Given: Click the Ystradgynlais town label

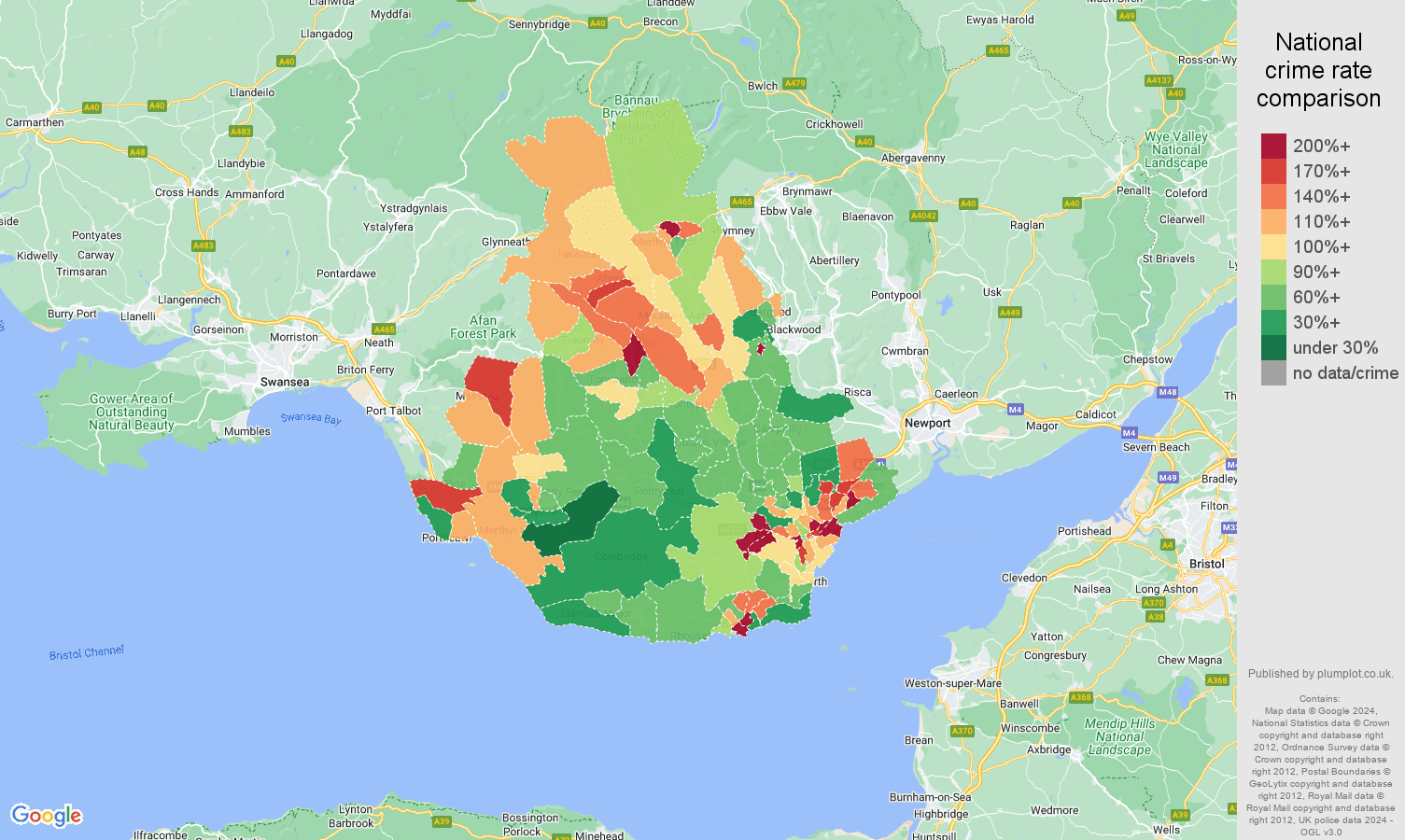Looking at the screenshot, I should coord(414,208).
